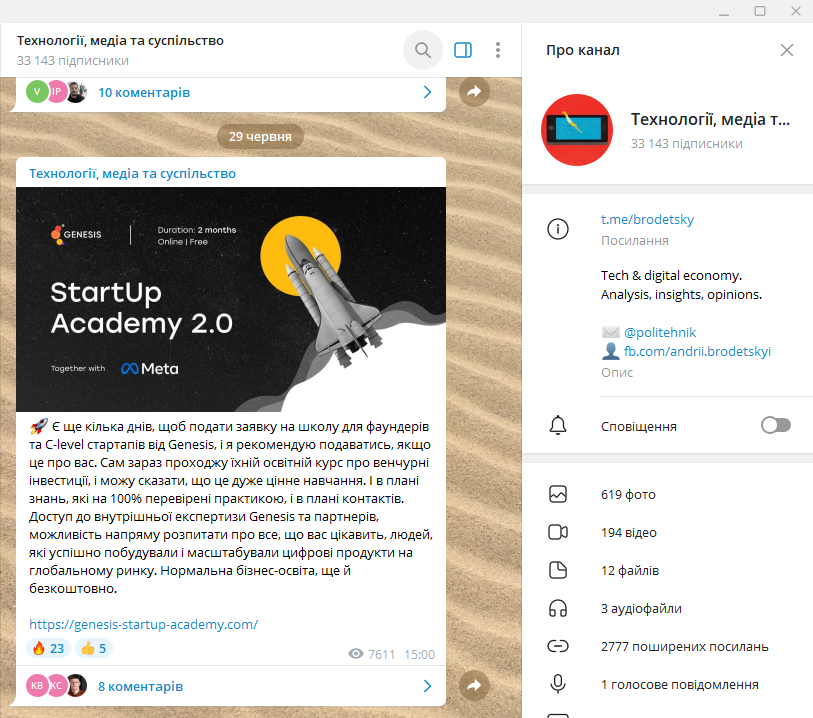Image resolution: width=813 pixels, height=718 pixels.
Task: Open the channel profile picture
Action: tap(577, 130)
